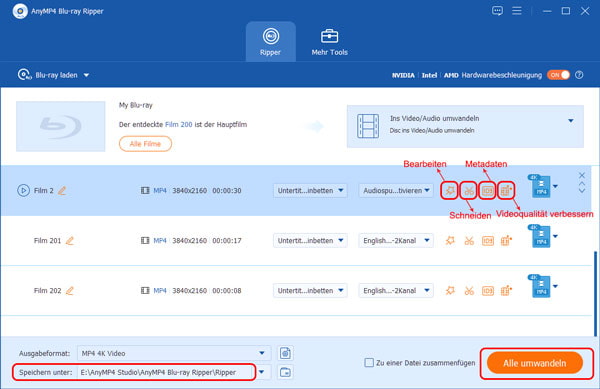Viewport: 600px width, 389px height.
Task: Click the Blu-ray disc thumbnail
Action: click(60, 126)
